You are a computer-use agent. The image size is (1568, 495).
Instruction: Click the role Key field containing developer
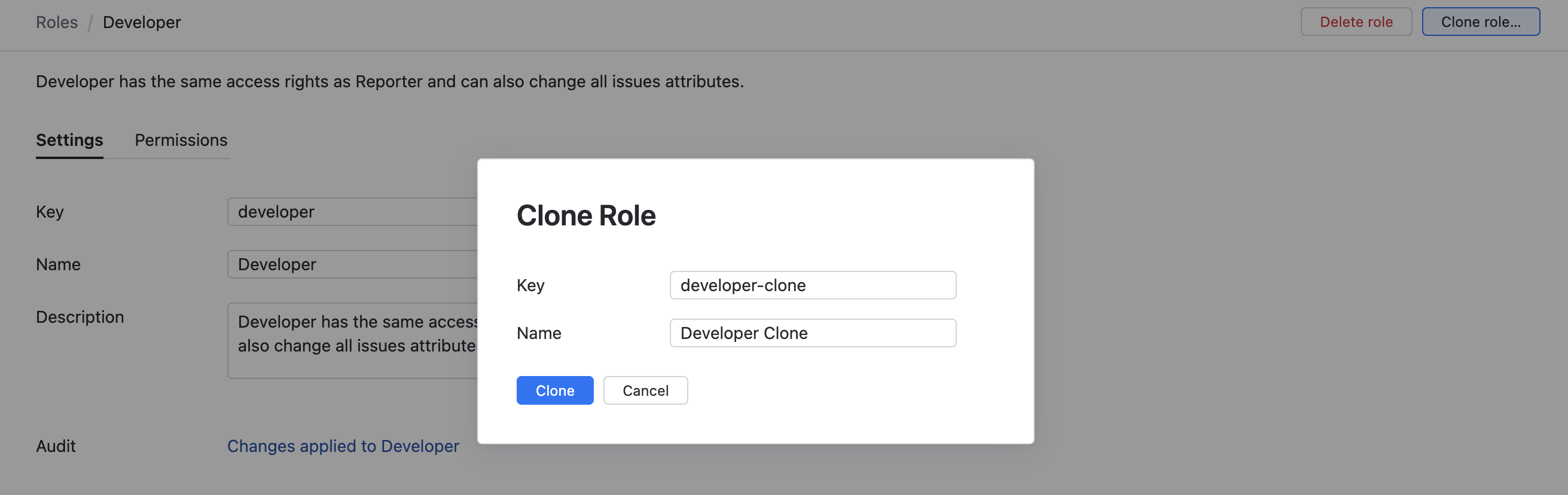pyautogui.click(x=352, y=212)
